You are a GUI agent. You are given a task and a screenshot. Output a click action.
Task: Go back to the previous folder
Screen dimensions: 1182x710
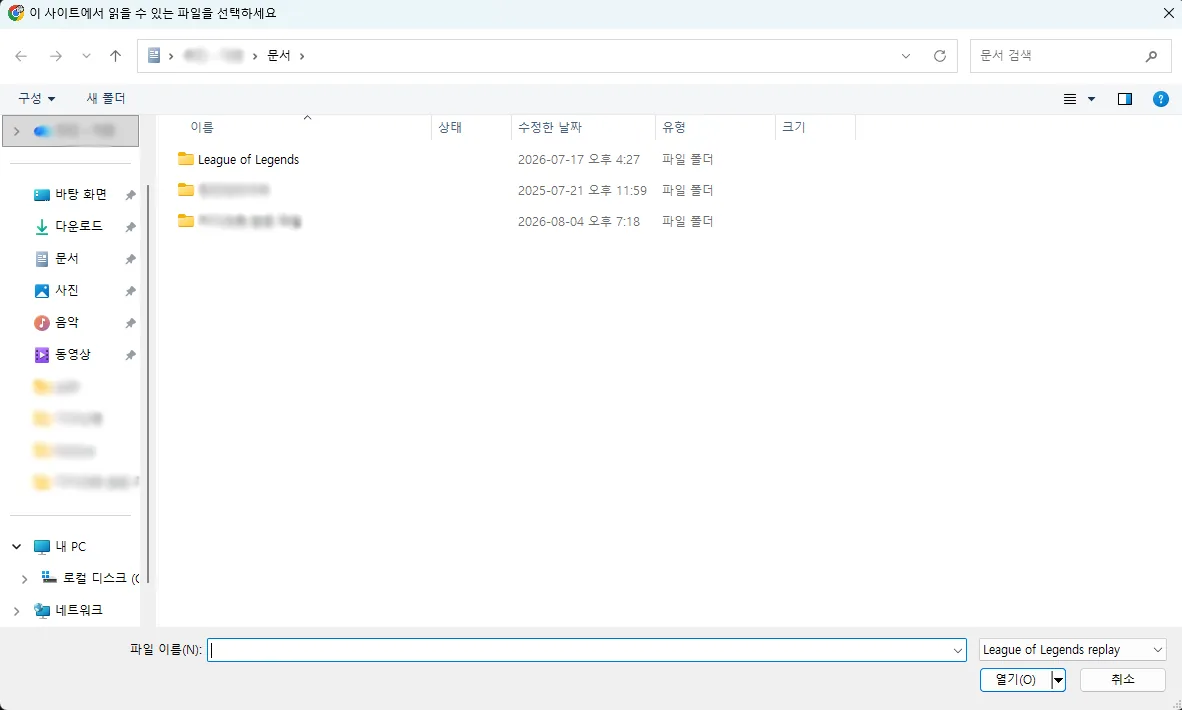click(21, 56)
